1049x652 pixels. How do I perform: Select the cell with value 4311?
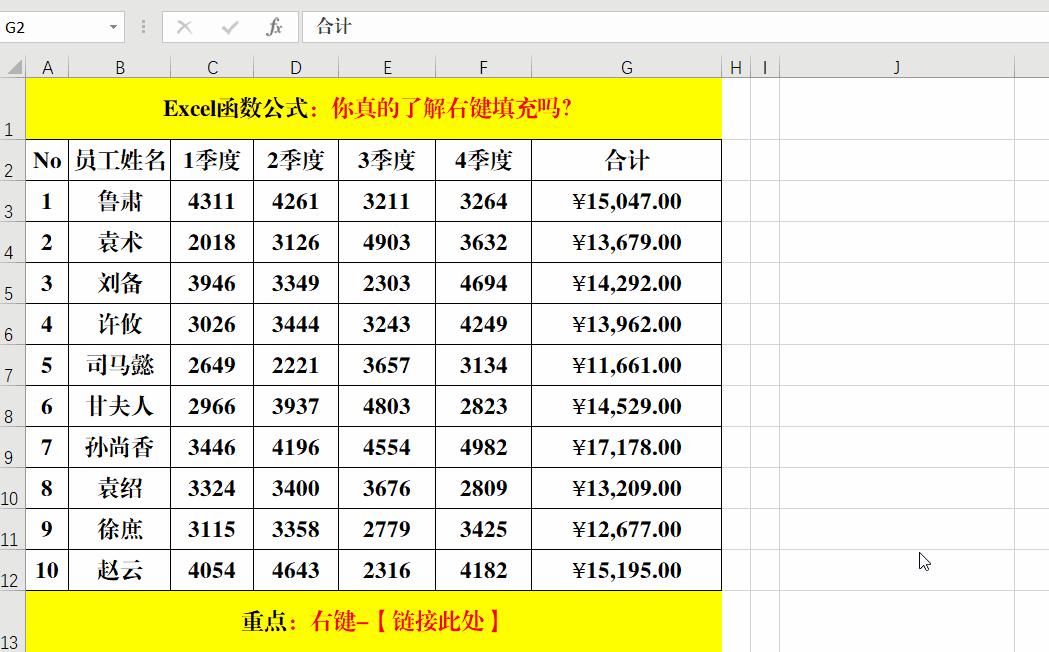point(212,201)
